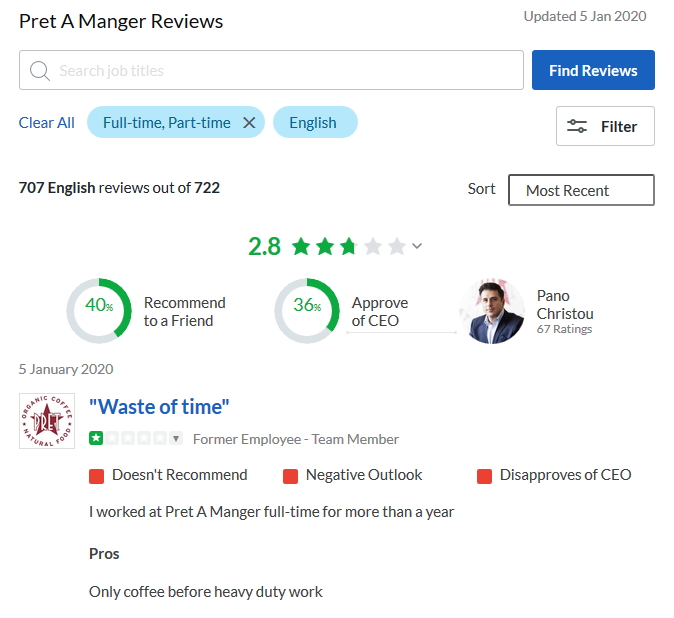Click the Clear All link
The image size is (674, 618).
[47, 123]
